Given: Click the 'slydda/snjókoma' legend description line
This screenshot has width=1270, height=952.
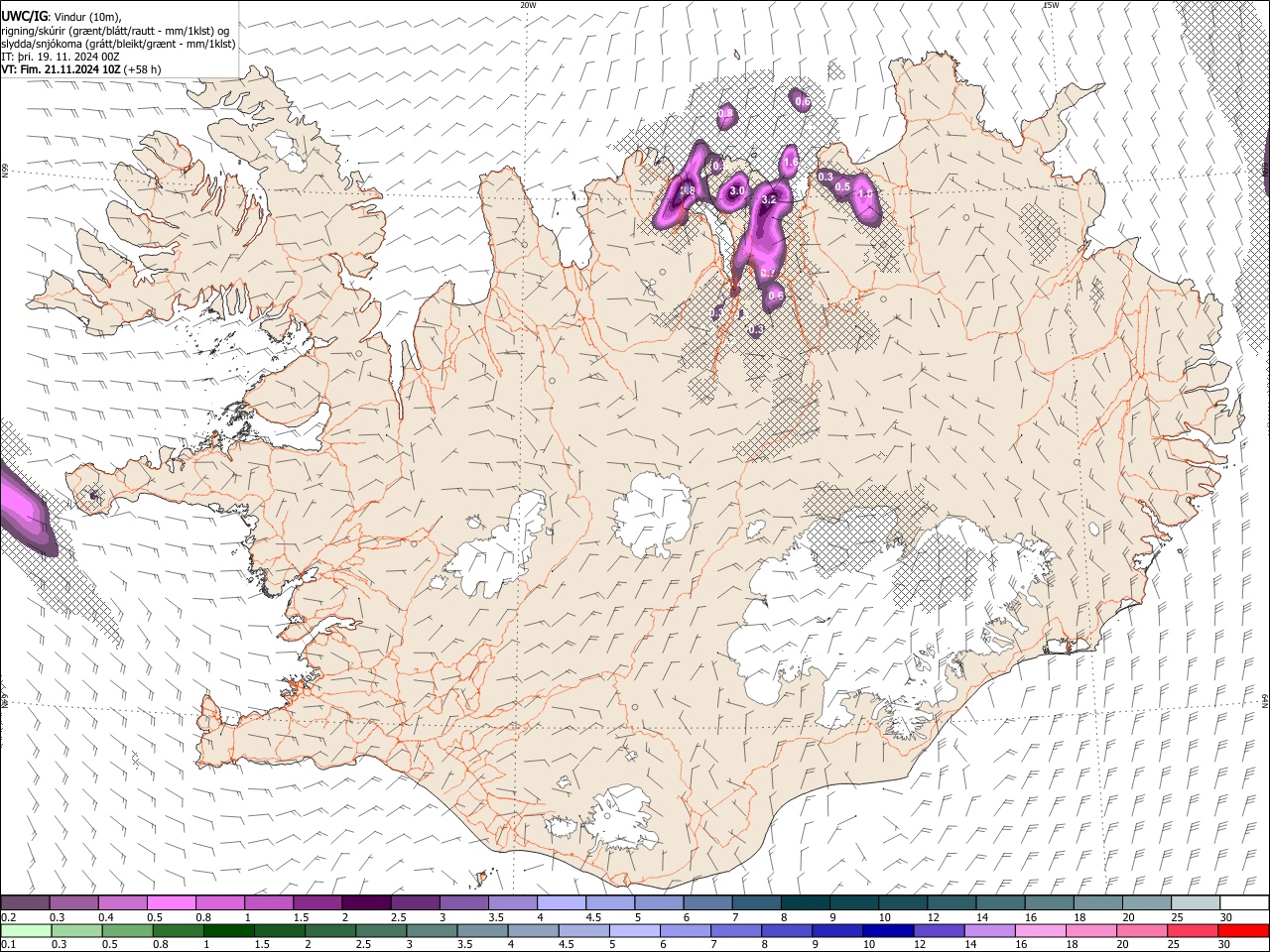Looking at the screenshot, I should tap(118, 44).
